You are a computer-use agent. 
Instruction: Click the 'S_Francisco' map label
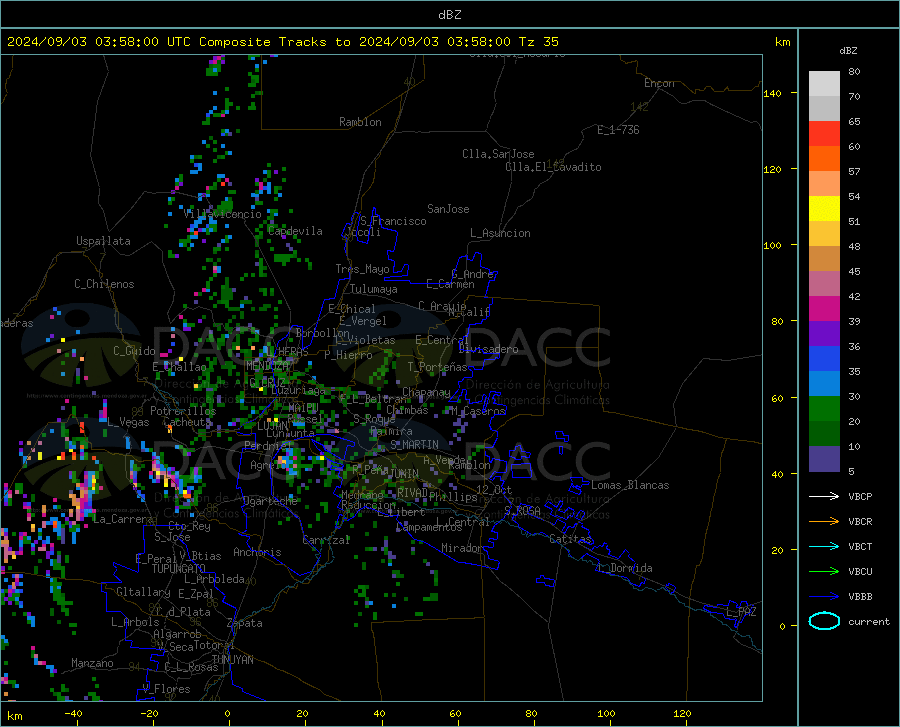click(393, 221)
